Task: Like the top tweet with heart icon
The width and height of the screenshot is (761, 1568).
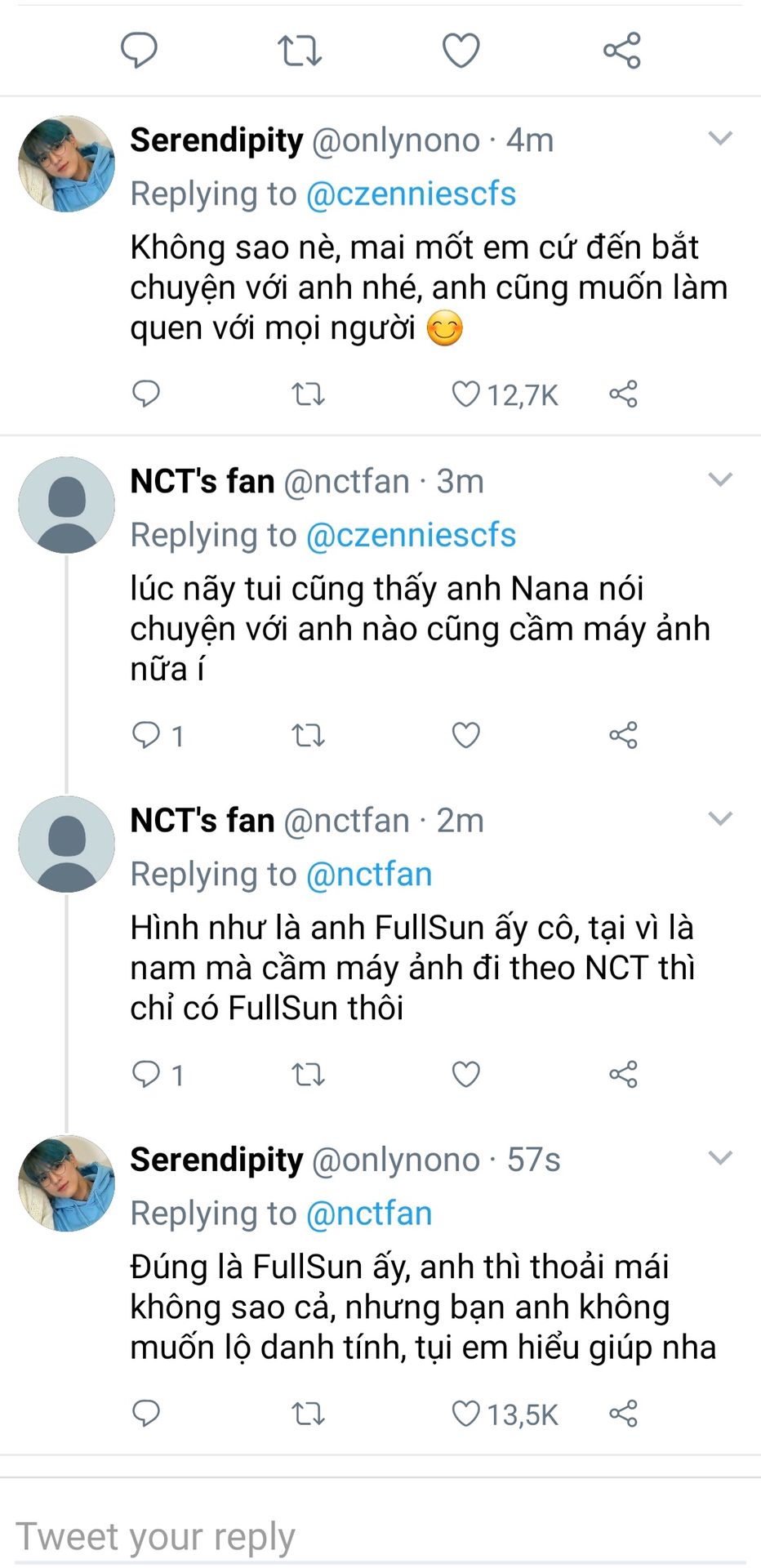Action: (461, 51)
